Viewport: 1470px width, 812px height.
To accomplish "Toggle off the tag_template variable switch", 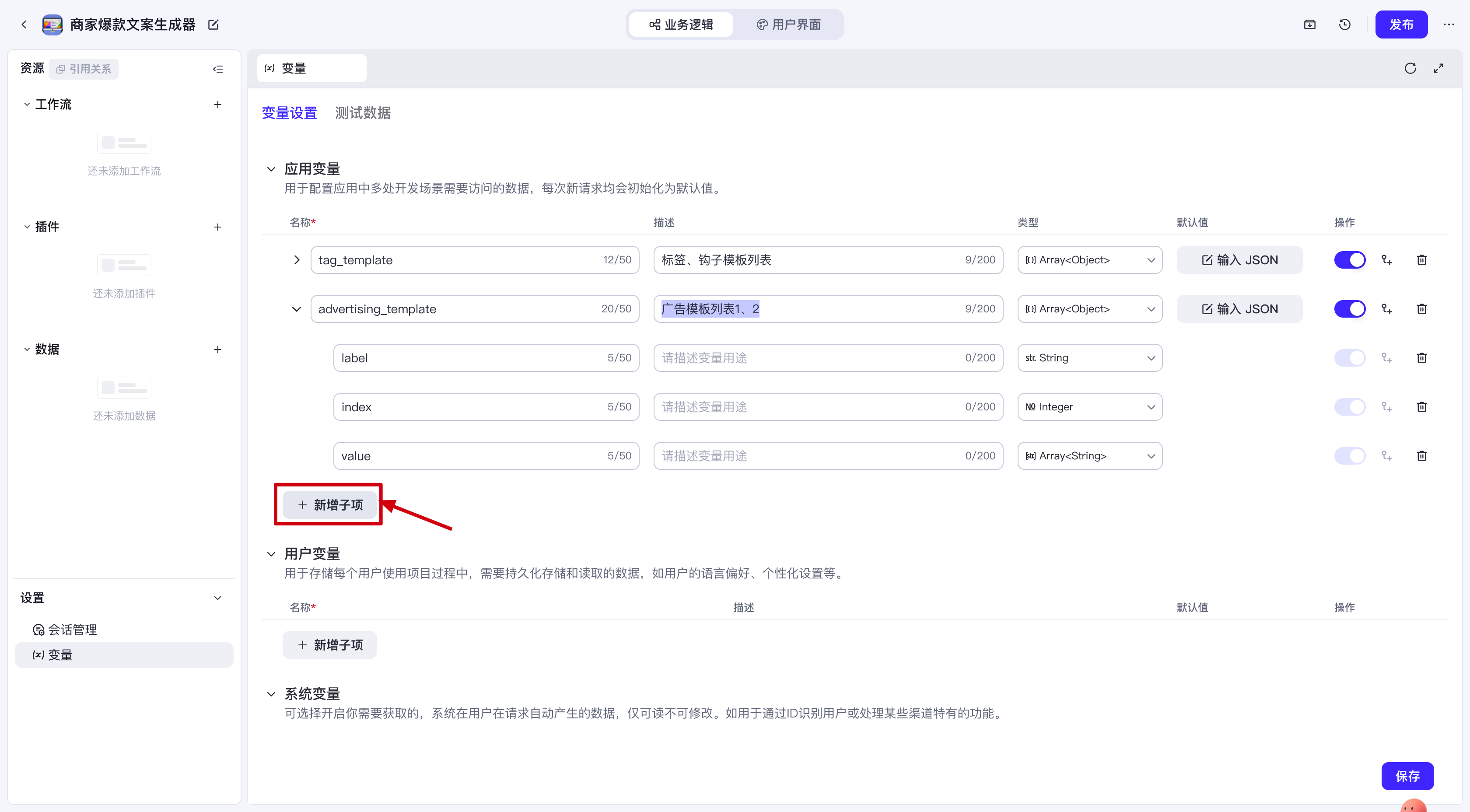I will pyautogui.click(x=1350, y=260).
